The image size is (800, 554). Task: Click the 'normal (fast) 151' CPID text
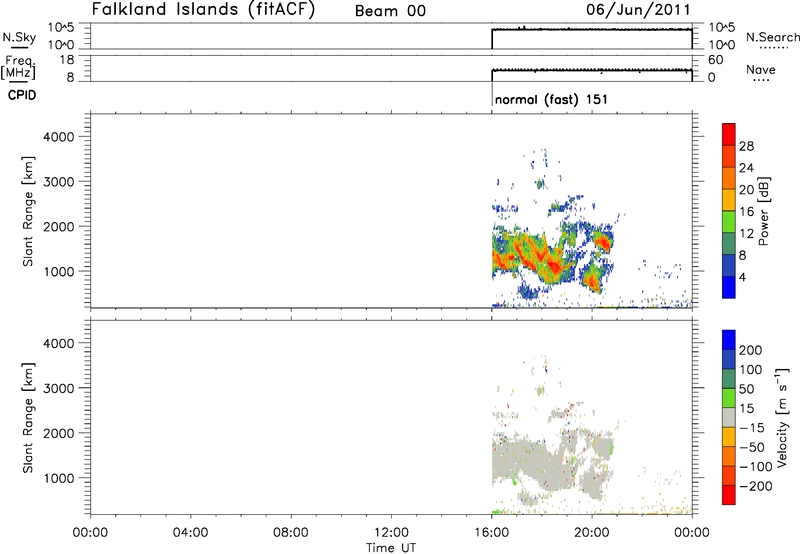pos(551,99)
